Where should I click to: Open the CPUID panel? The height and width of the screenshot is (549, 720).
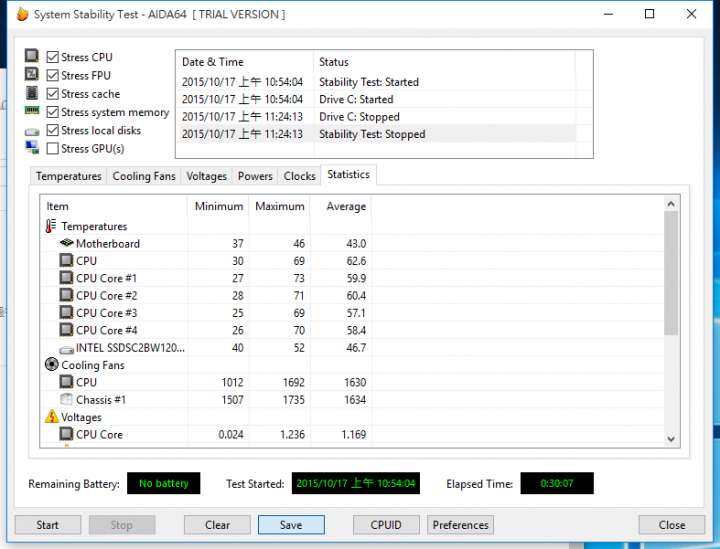tap(386, 525)
